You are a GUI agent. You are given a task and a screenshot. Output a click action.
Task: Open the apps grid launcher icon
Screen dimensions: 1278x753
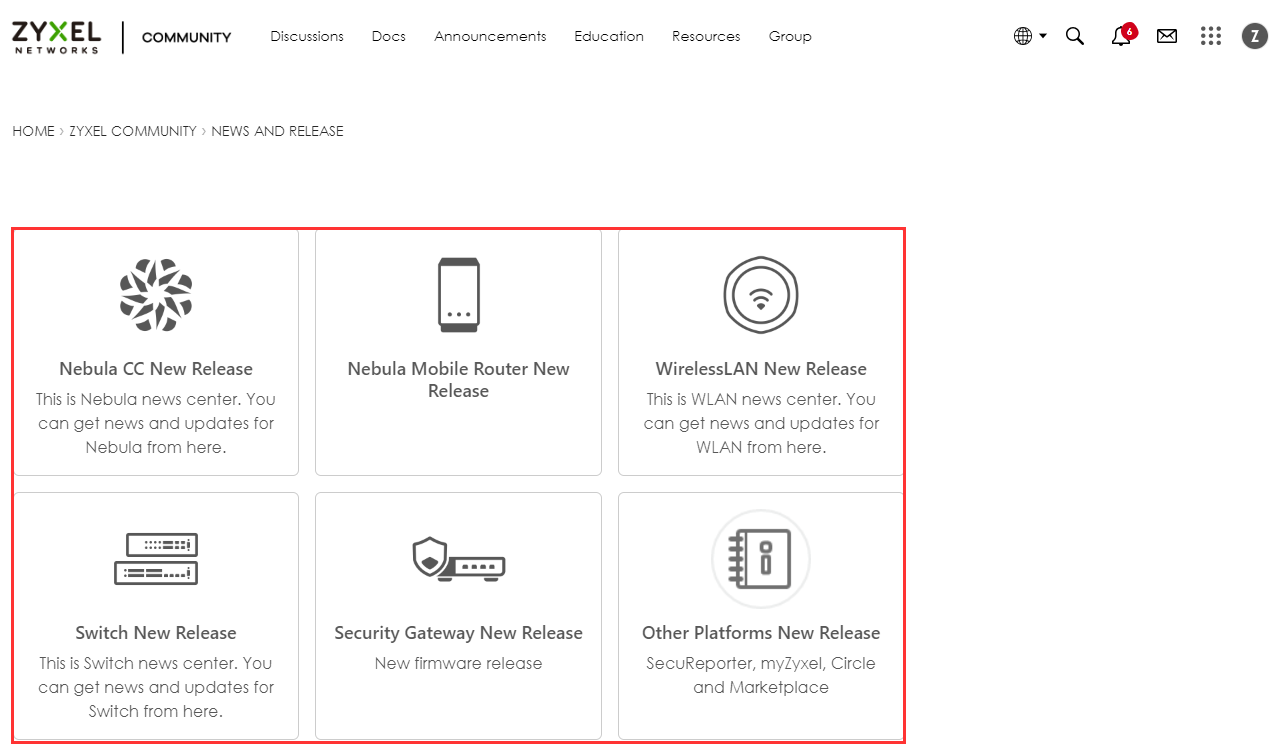1211,36
